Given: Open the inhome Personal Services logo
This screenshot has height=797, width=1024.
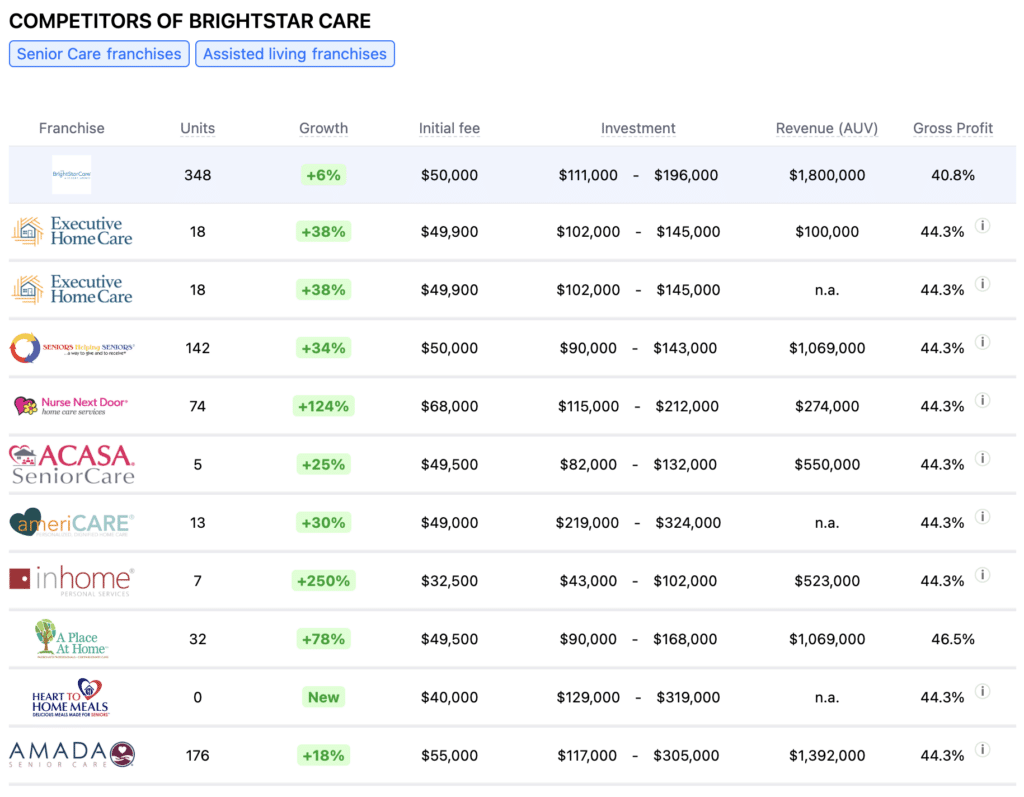Looking at the screenshot, I should 72,580.
